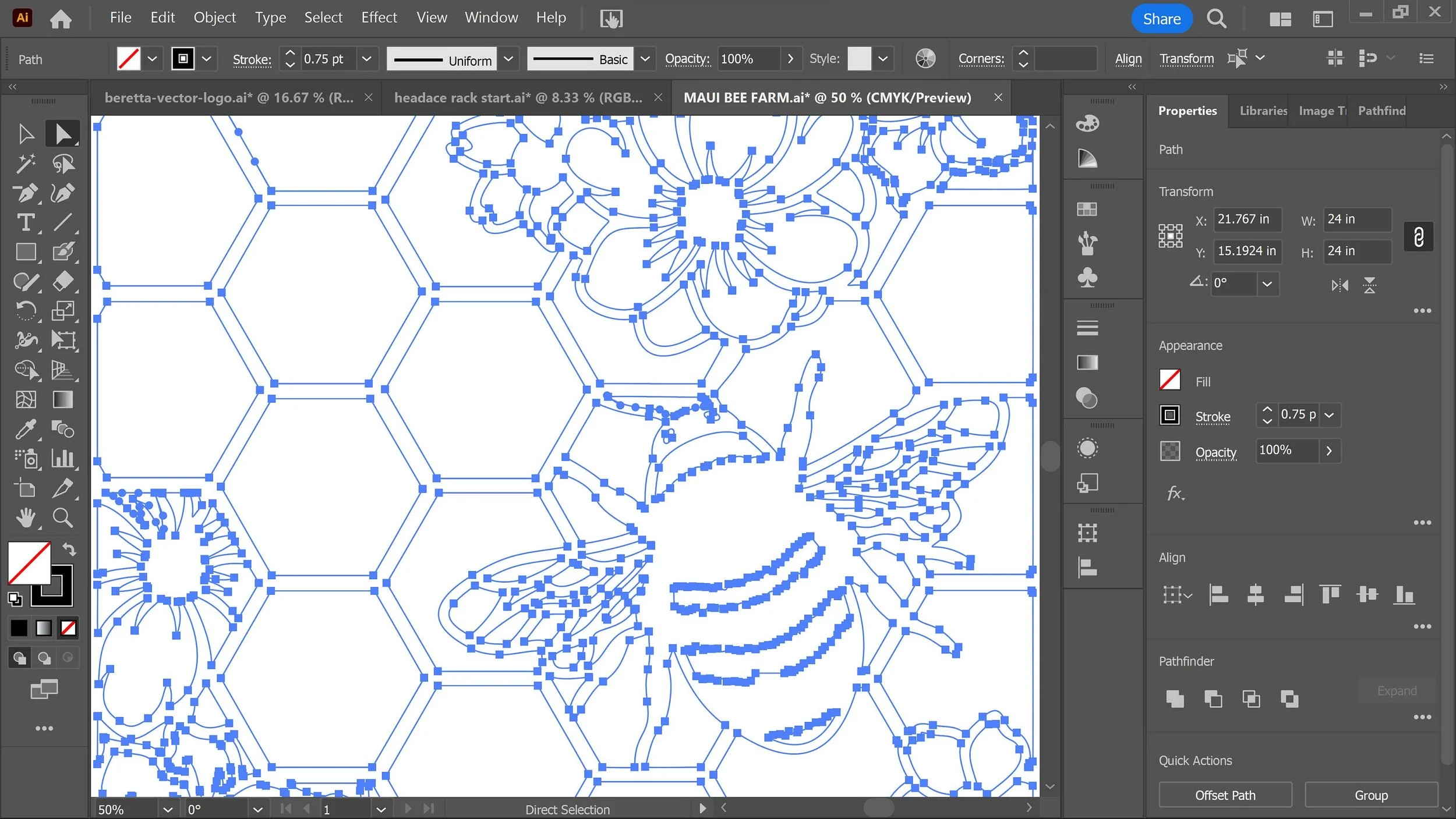
Task: Click the Stroke swatch in Appearance section
Action: pos(1169,415)
